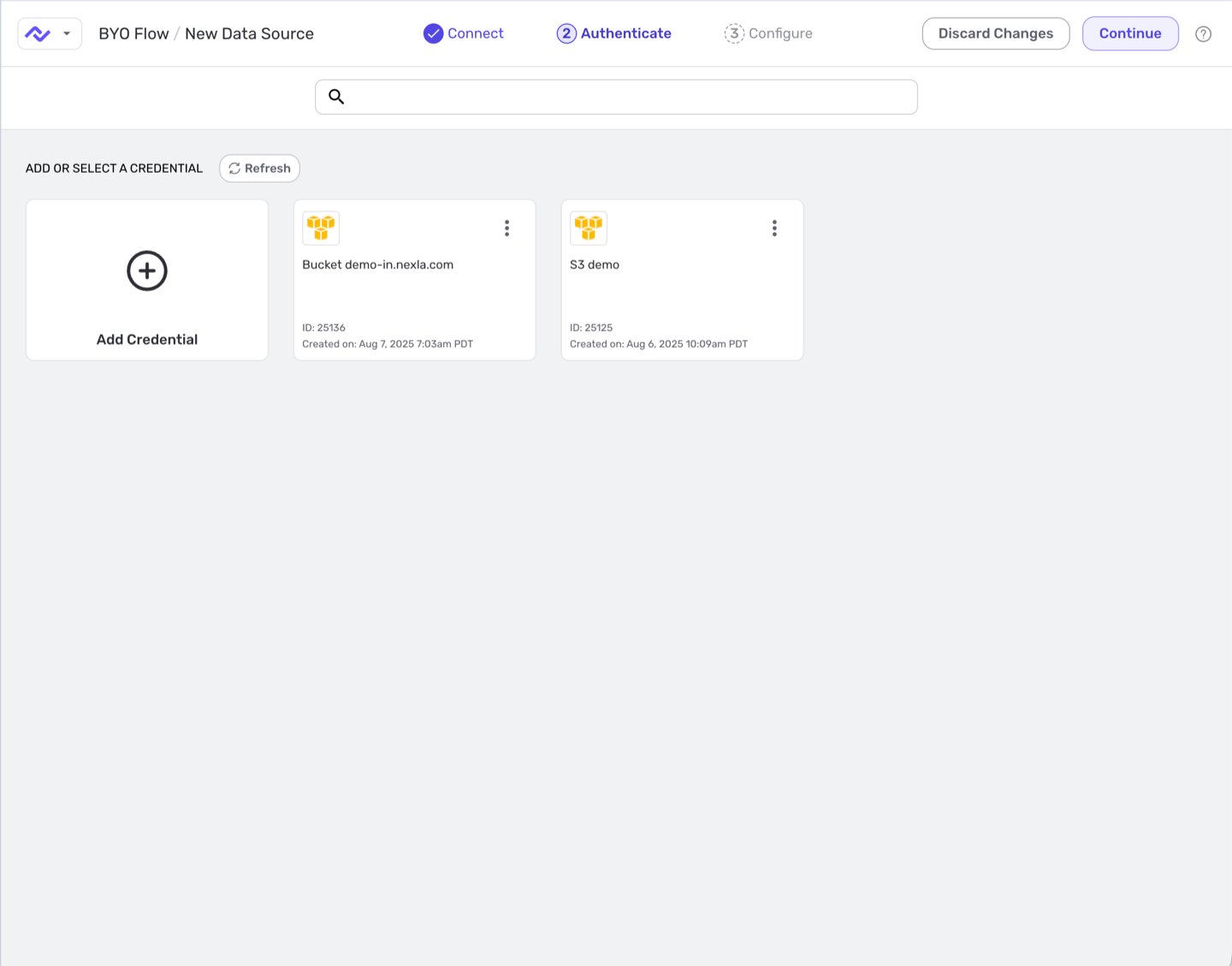Click the Continue button
This screenshot has width=1232, height=966.
coord(1130,33)
